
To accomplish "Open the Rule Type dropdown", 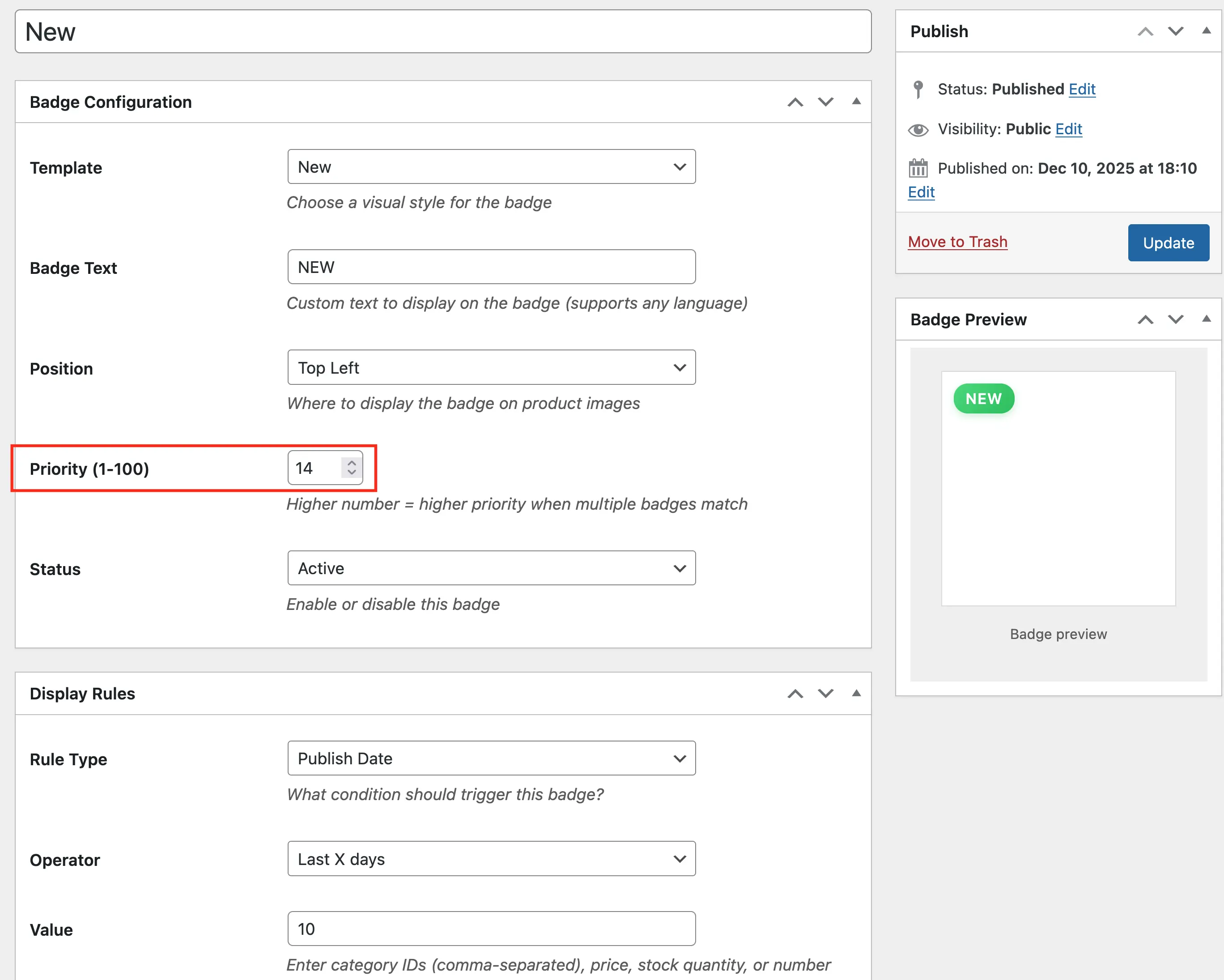I will (x=491, y=758).
